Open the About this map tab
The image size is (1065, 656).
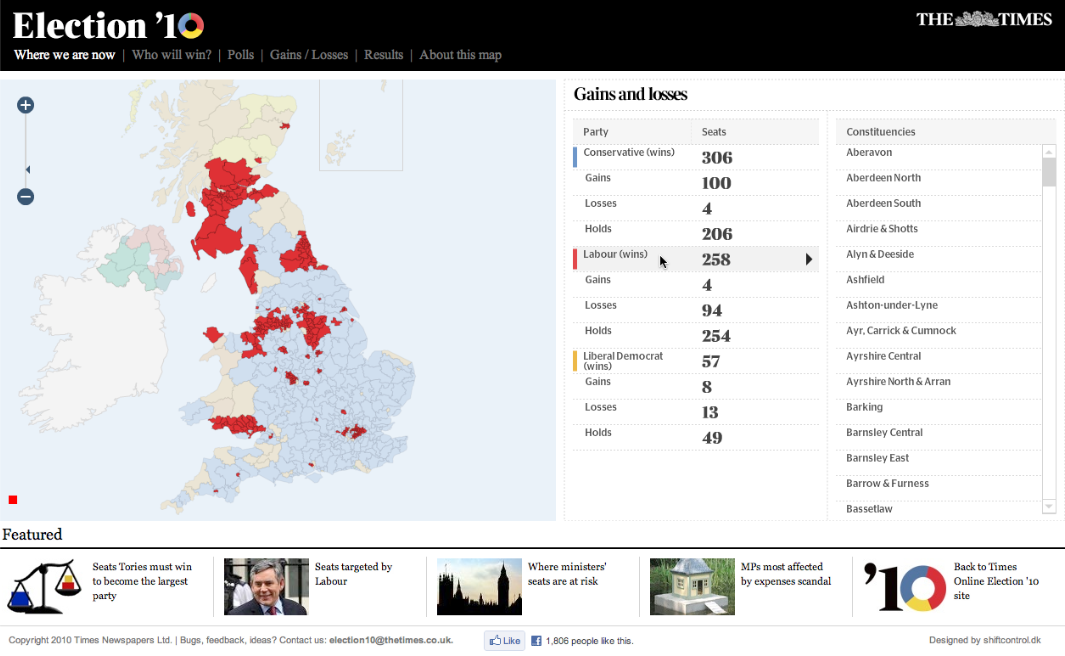point(461,55)
